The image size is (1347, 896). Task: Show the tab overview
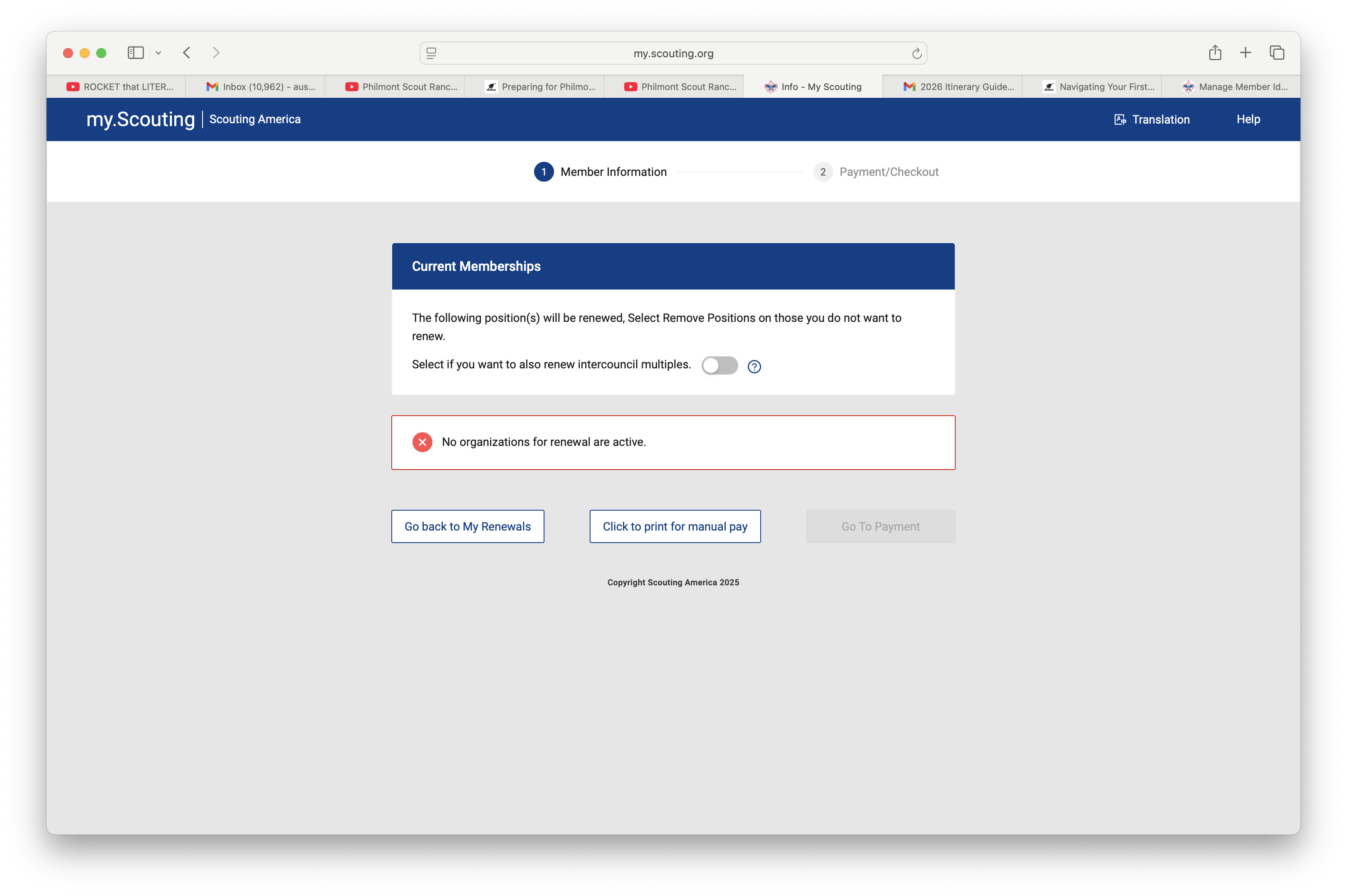(1277, 52)
